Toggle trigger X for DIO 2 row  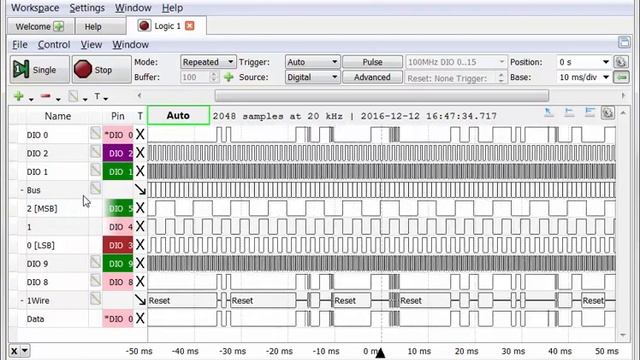point(140,153)
